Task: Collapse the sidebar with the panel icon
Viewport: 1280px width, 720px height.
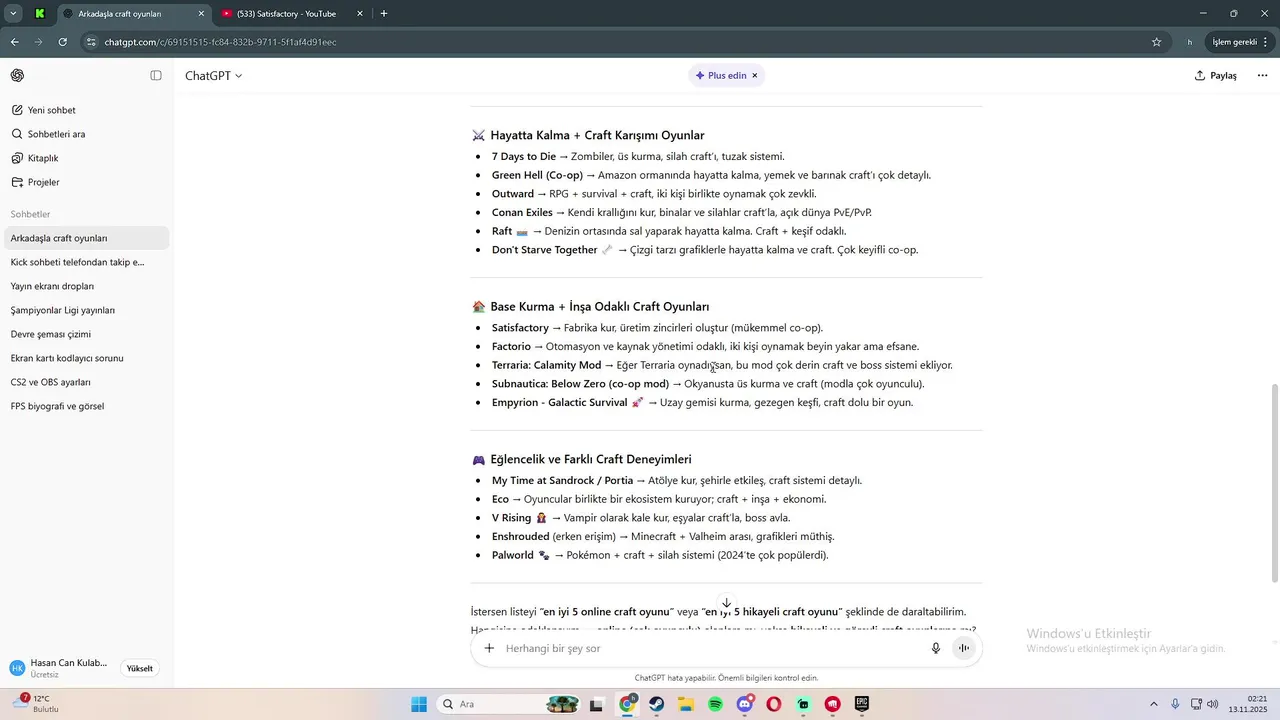Action: click(156, 75)
